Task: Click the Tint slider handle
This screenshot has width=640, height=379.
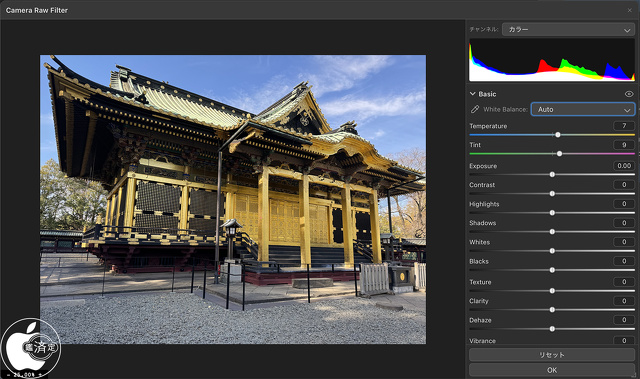Action: pos(560,153)
